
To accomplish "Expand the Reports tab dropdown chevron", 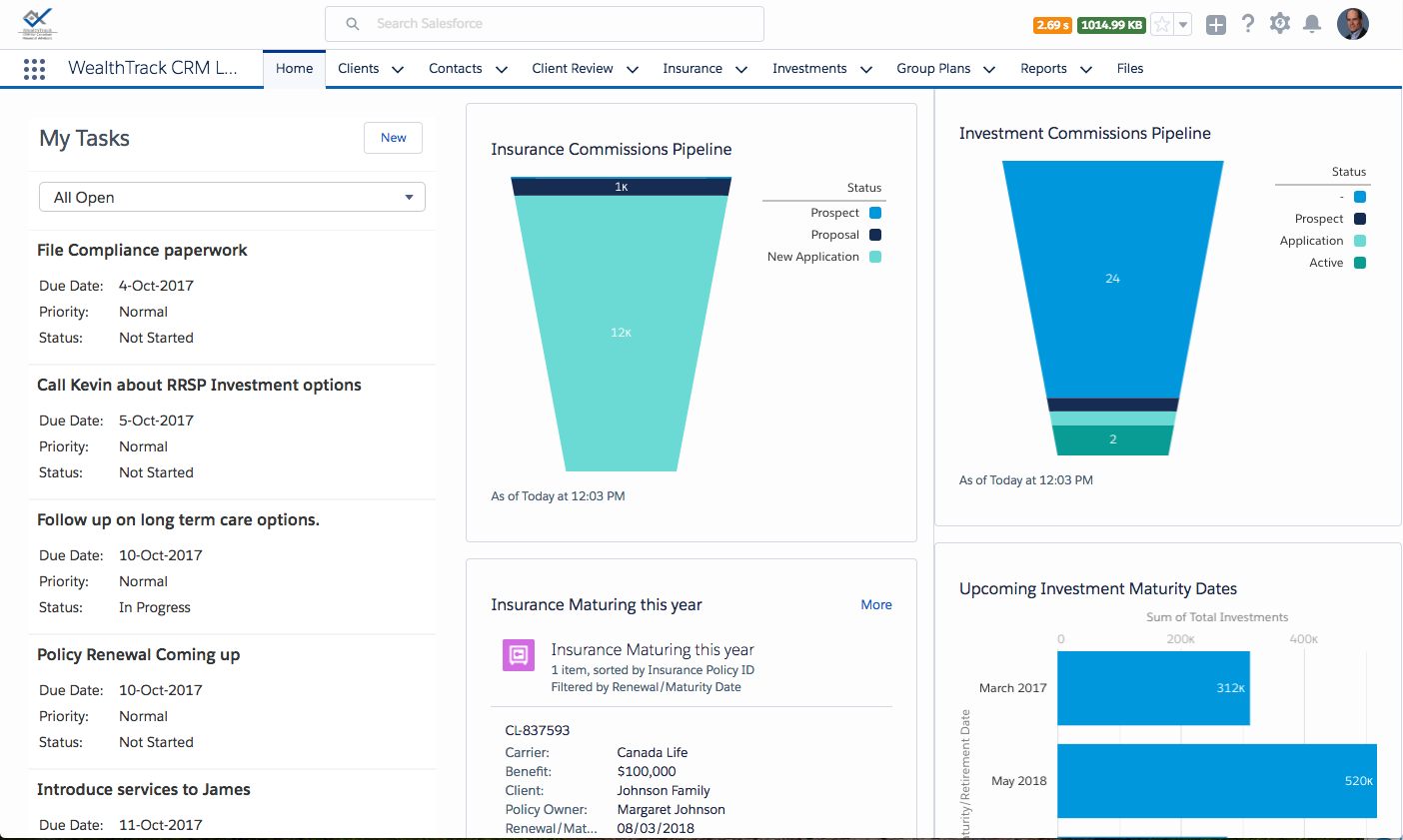I will pyautogui.click(x=1086, y=69).
